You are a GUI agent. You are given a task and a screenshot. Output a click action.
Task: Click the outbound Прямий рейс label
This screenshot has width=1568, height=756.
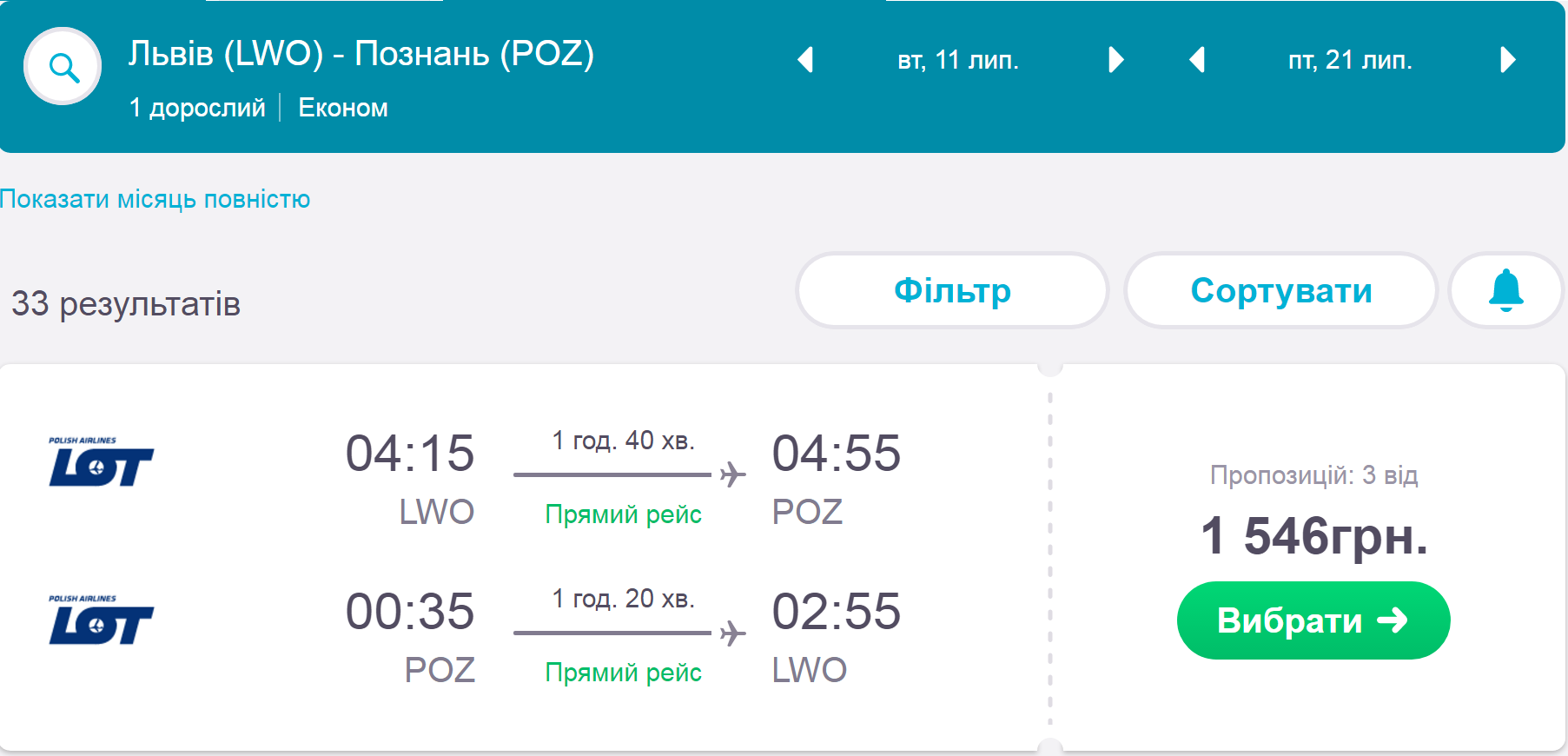pos(623,514)
